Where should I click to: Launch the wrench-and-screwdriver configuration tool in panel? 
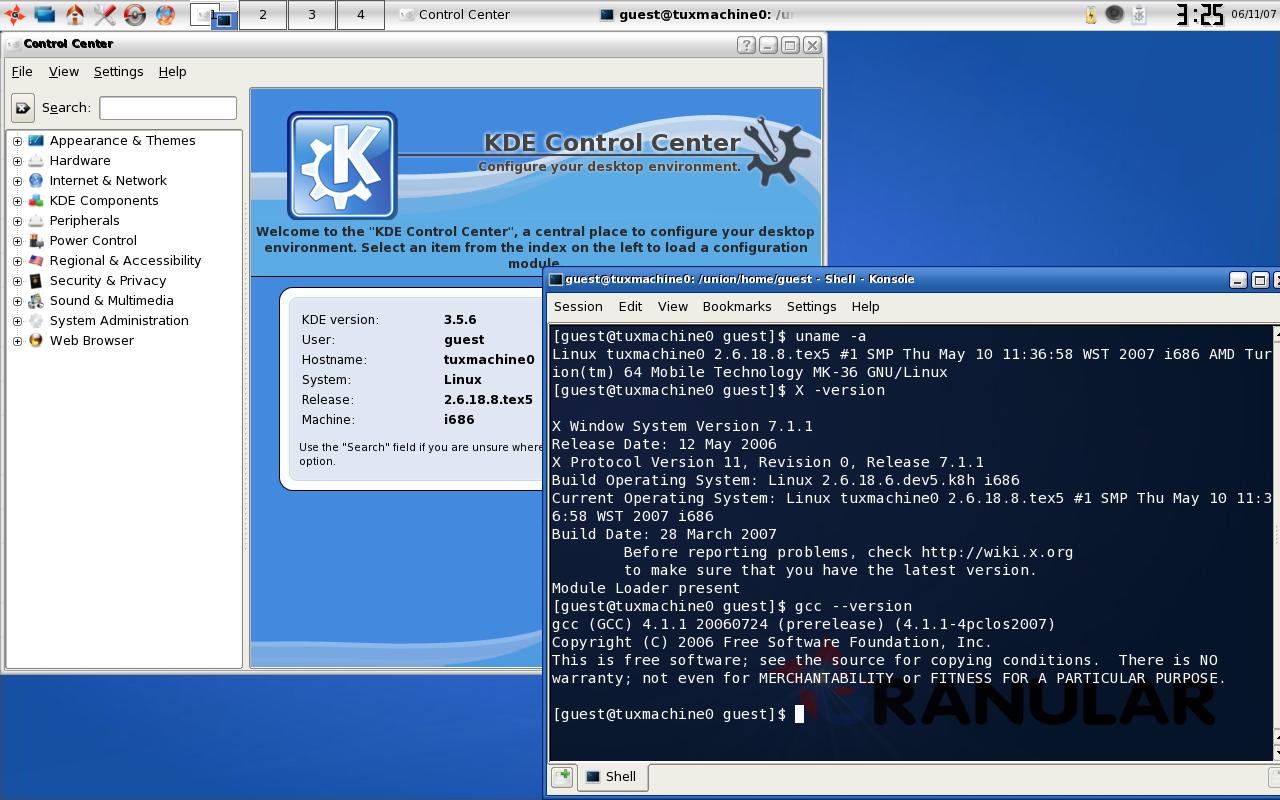[x=104, y=14]
